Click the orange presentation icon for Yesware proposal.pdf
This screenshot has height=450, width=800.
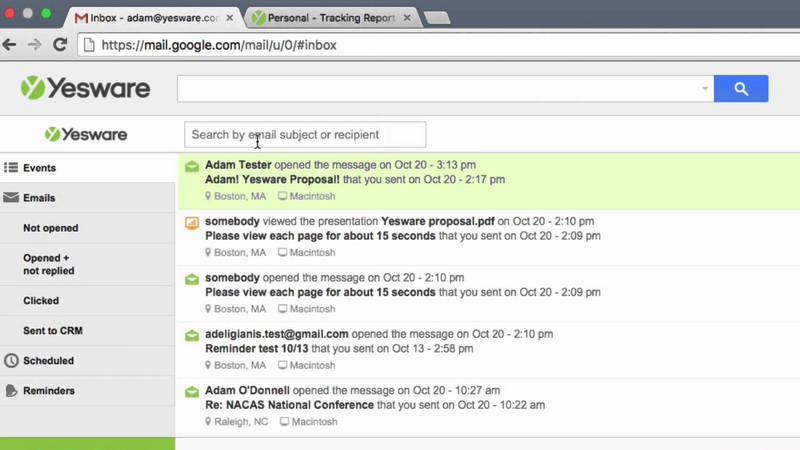(x=192, y=222)
